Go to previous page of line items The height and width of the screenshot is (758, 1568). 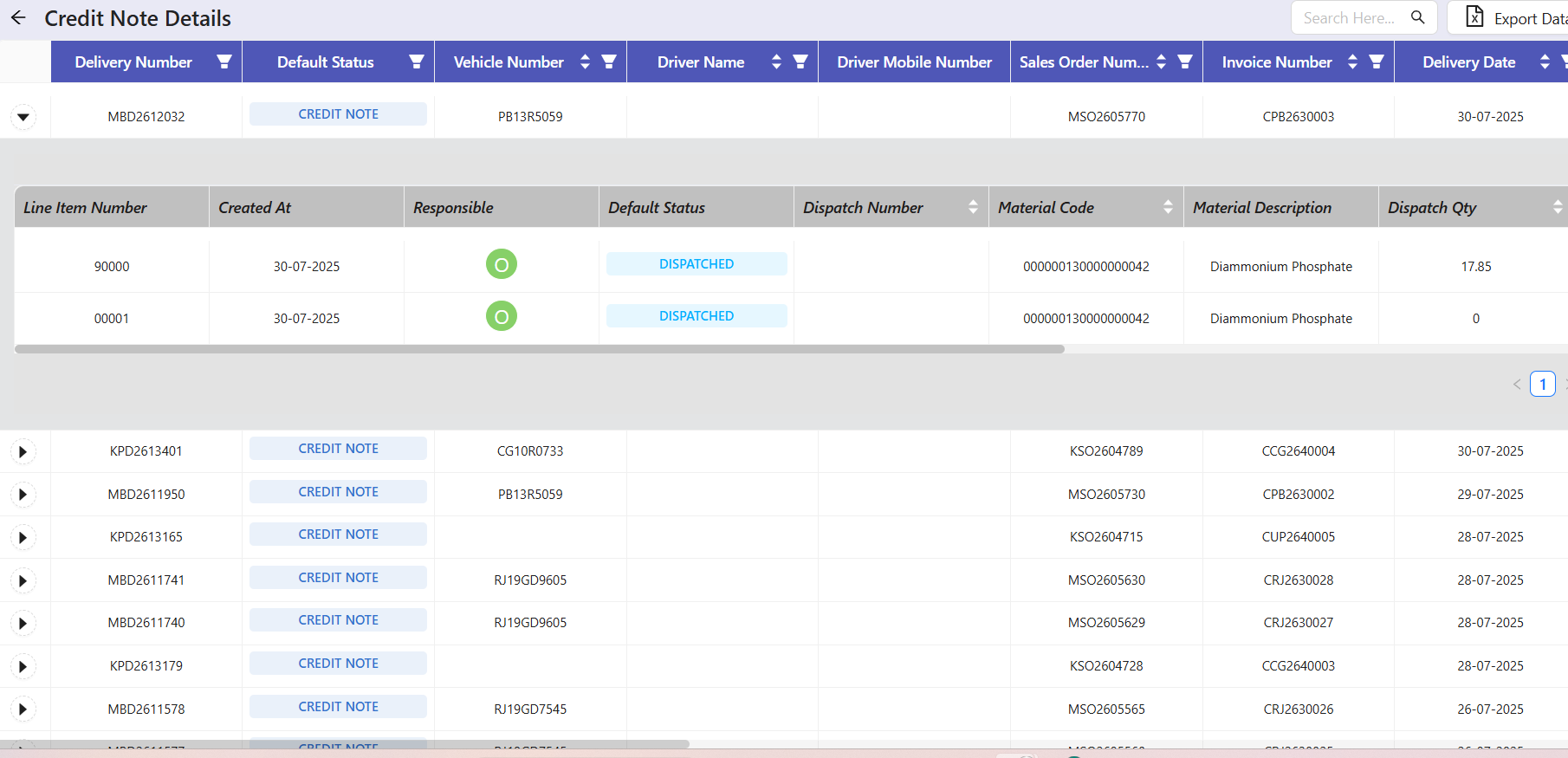[x=1517, y=384]
